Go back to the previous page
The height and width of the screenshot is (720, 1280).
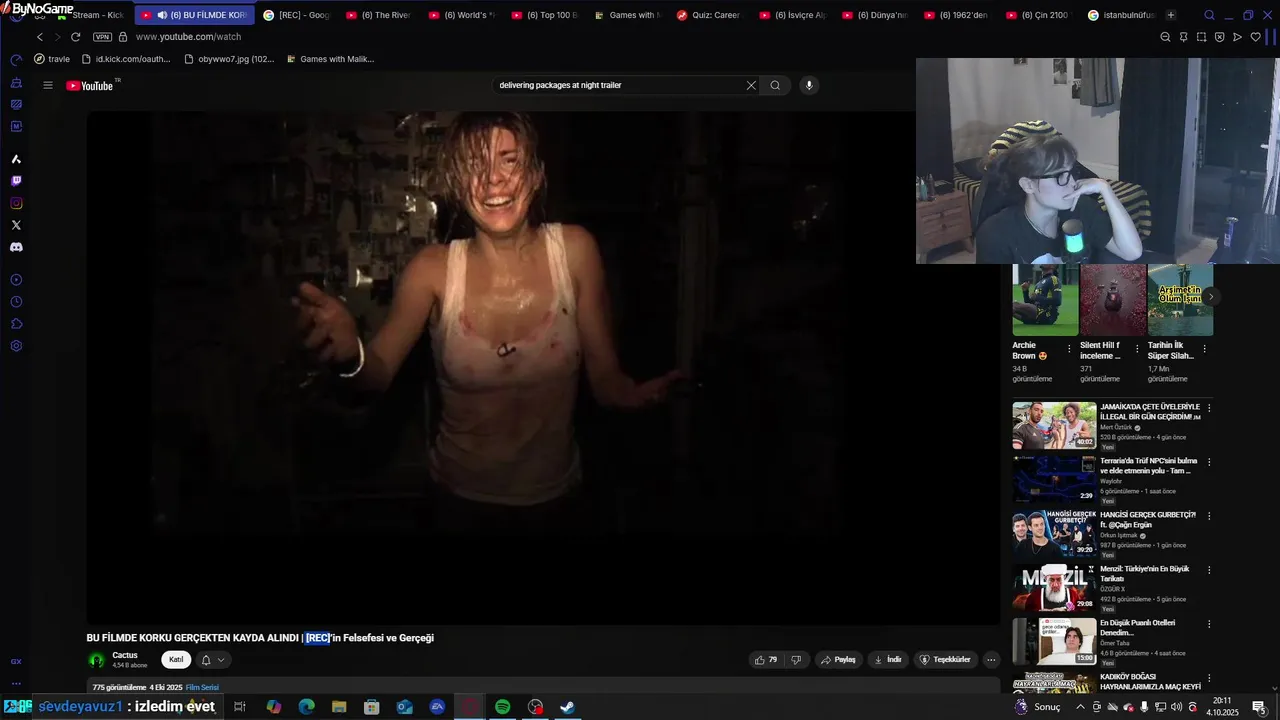click(40, 37)
